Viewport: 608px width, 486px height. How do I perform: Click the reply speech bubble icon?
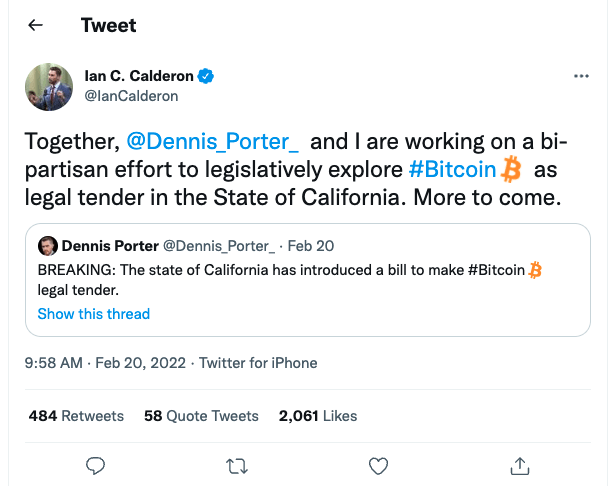click(x=96, y=465)
